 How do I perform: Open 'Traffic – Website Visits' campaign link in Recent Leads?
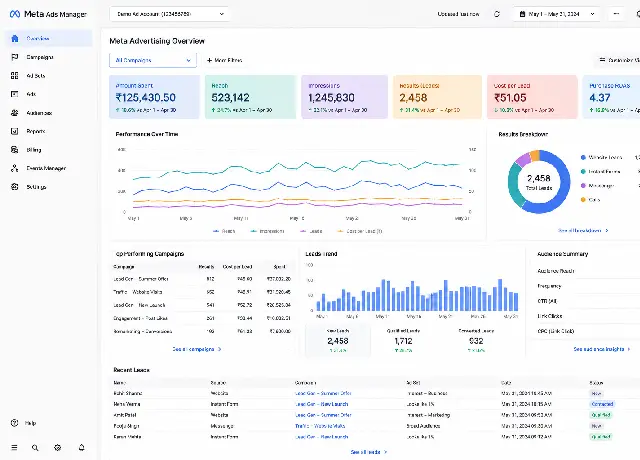[320, 426]
